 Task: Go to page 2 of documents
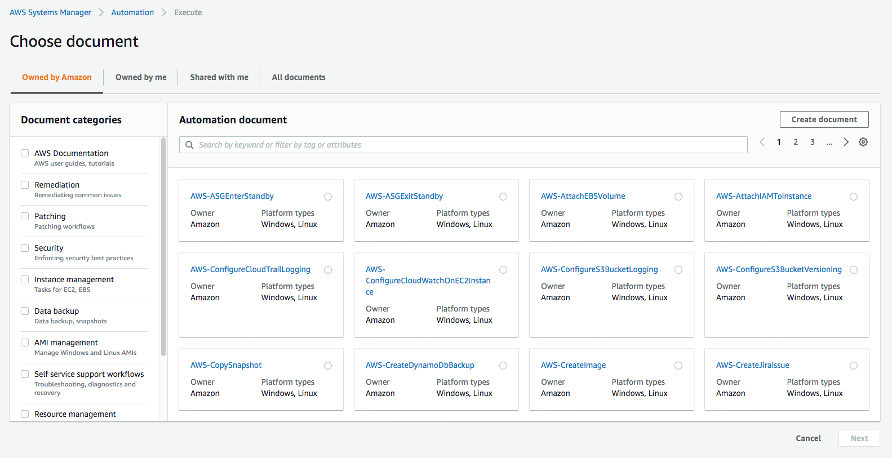click(796, 142)
